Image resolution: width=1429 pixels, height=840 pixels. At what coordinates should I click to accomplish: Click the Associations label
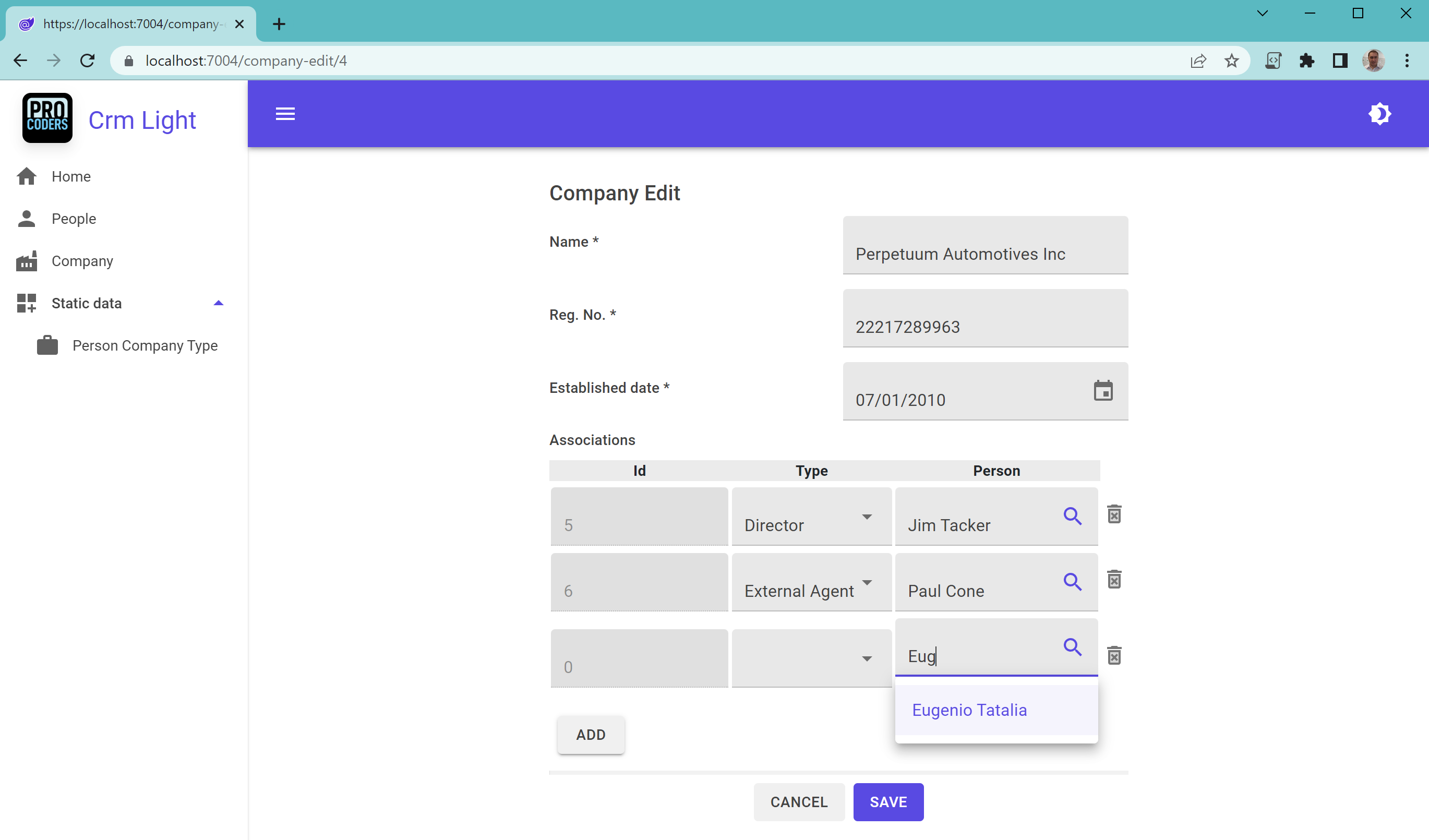592,440
